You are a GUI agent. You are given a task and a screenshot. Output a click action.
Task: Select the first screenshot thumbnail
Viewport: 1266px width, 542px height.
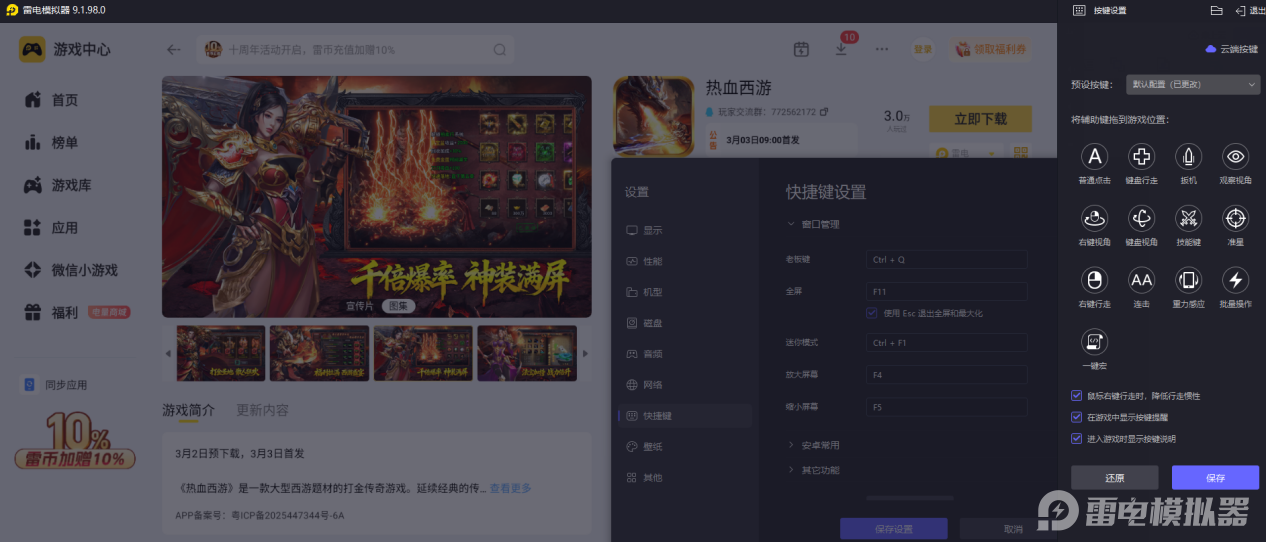(x=221, y=353)
